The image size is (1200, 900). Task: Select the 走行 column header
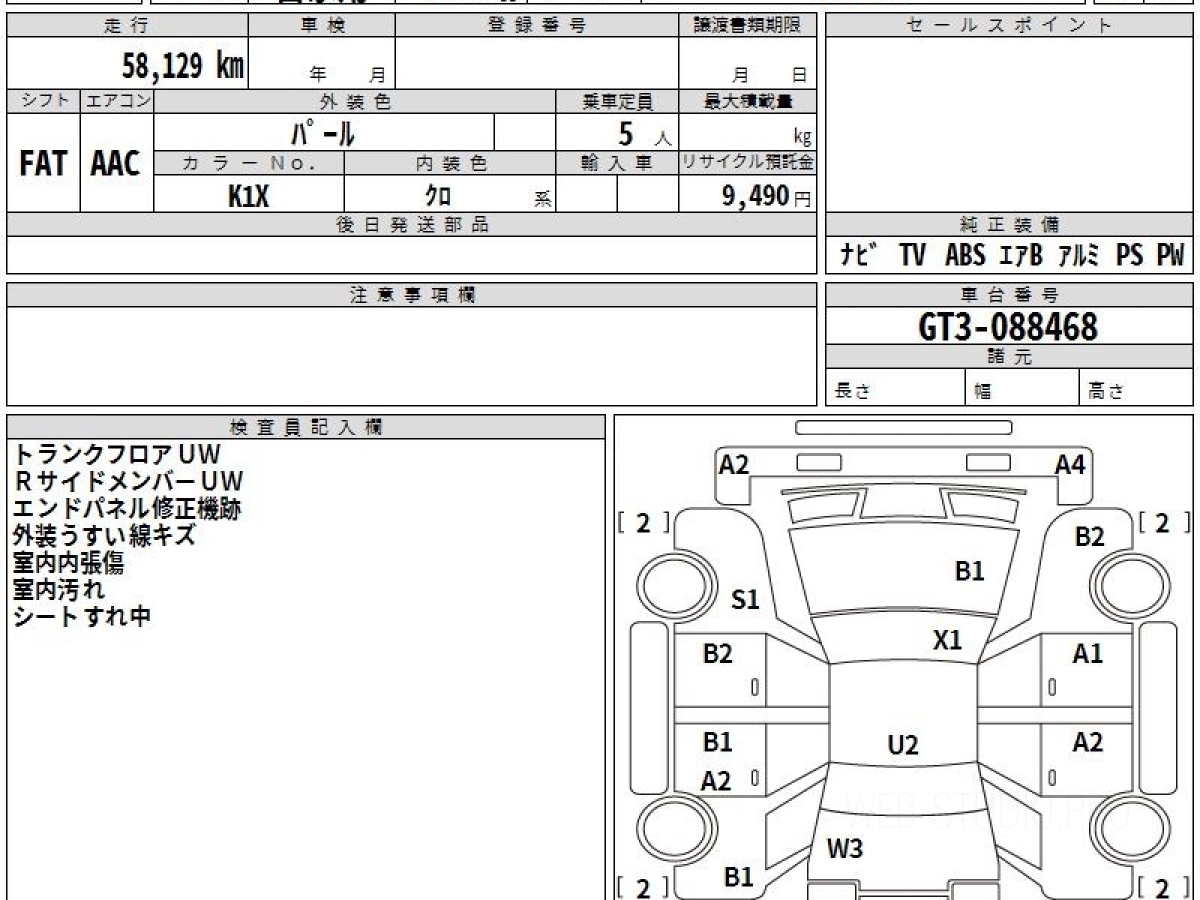127,26
